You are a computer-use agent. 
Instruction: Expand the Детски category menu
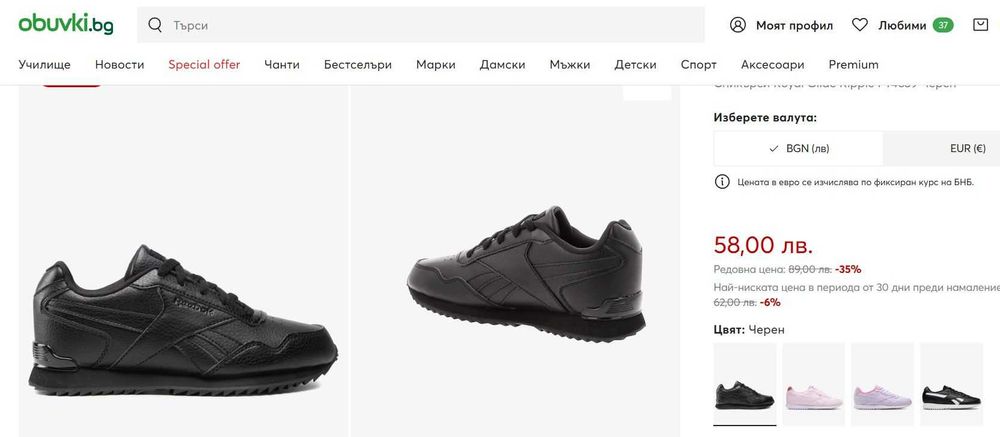[636, 65]
